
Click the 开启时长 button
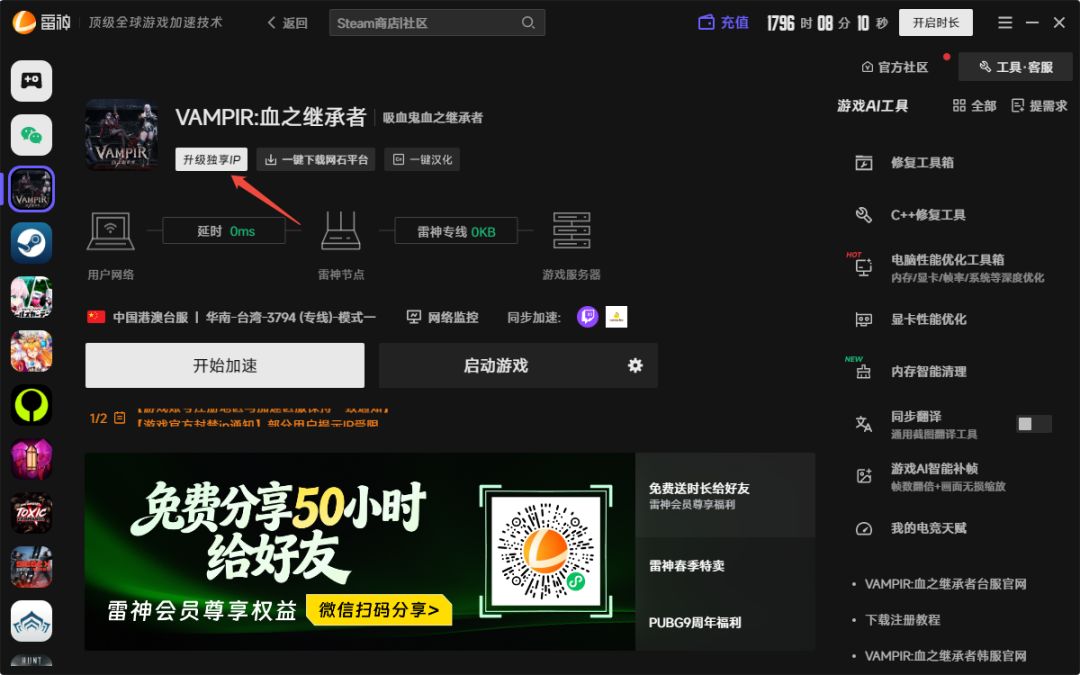coord(935,23)
